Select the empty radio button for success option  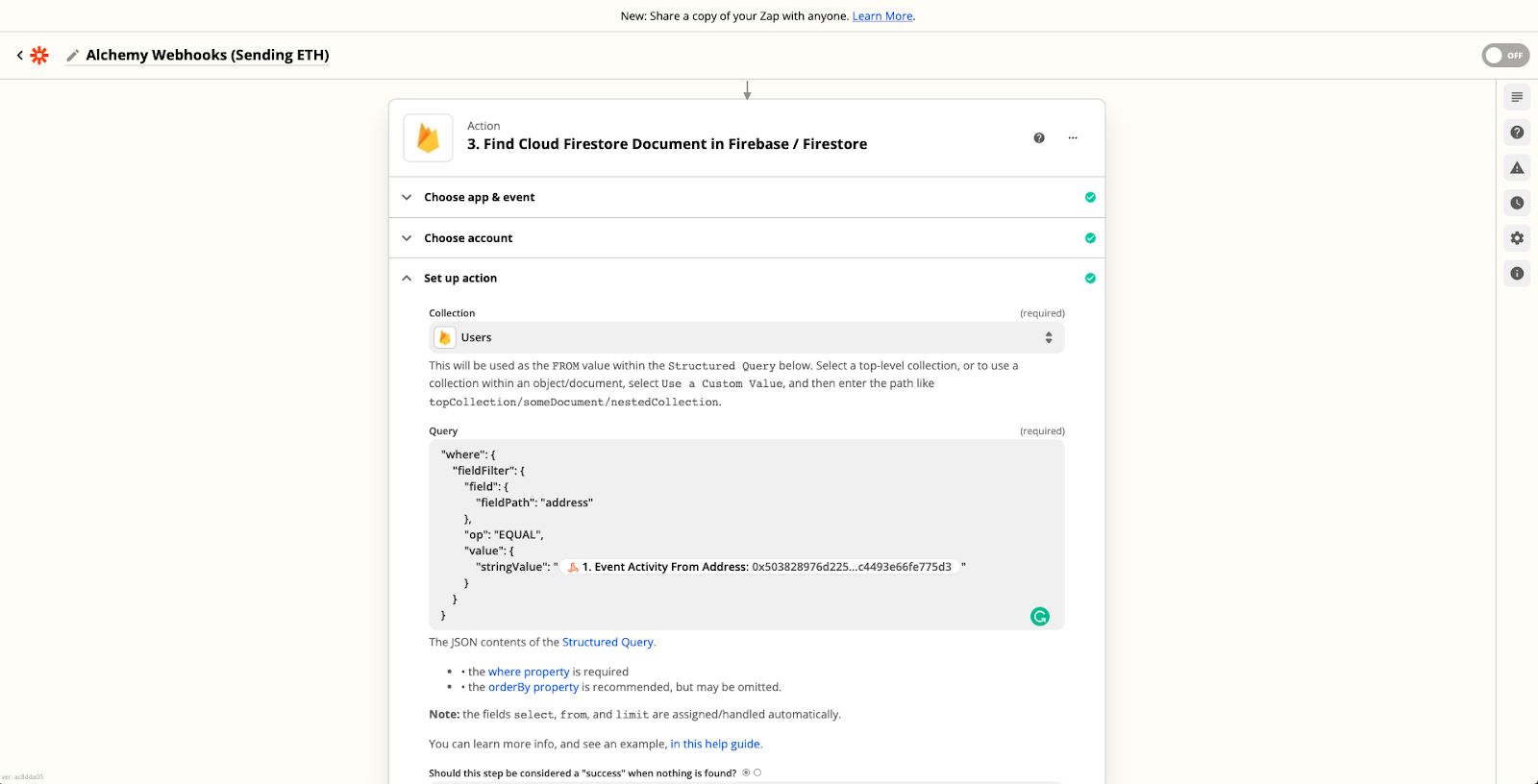[x=757, y=772]
